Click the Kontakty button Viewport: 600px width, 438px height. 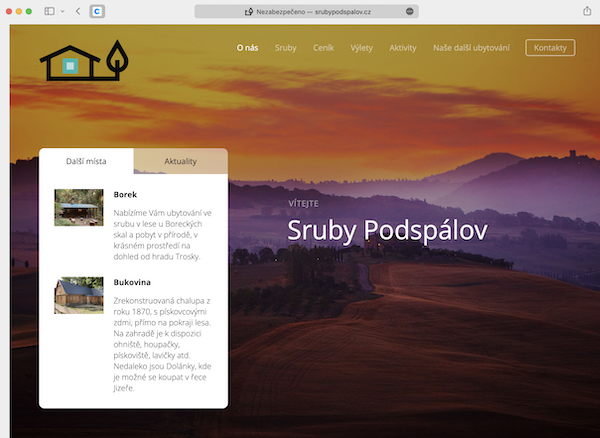[x=550, y=48]
